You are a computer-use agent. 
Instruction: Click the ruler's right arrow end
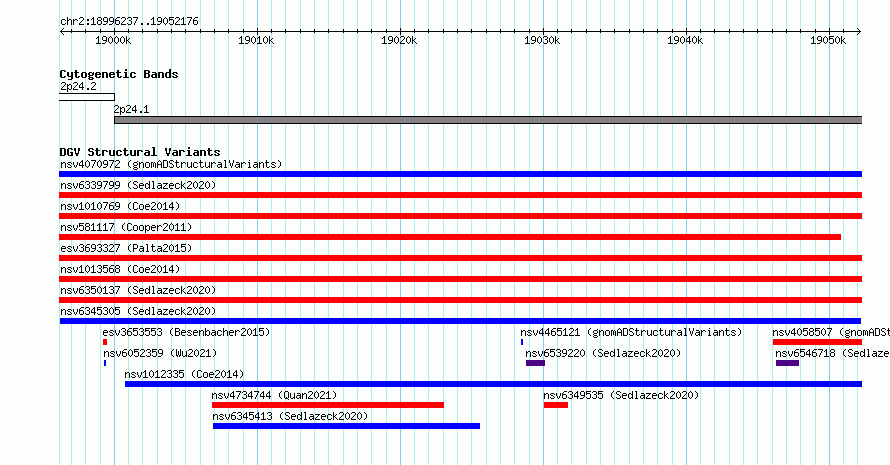tap(859, 32)
